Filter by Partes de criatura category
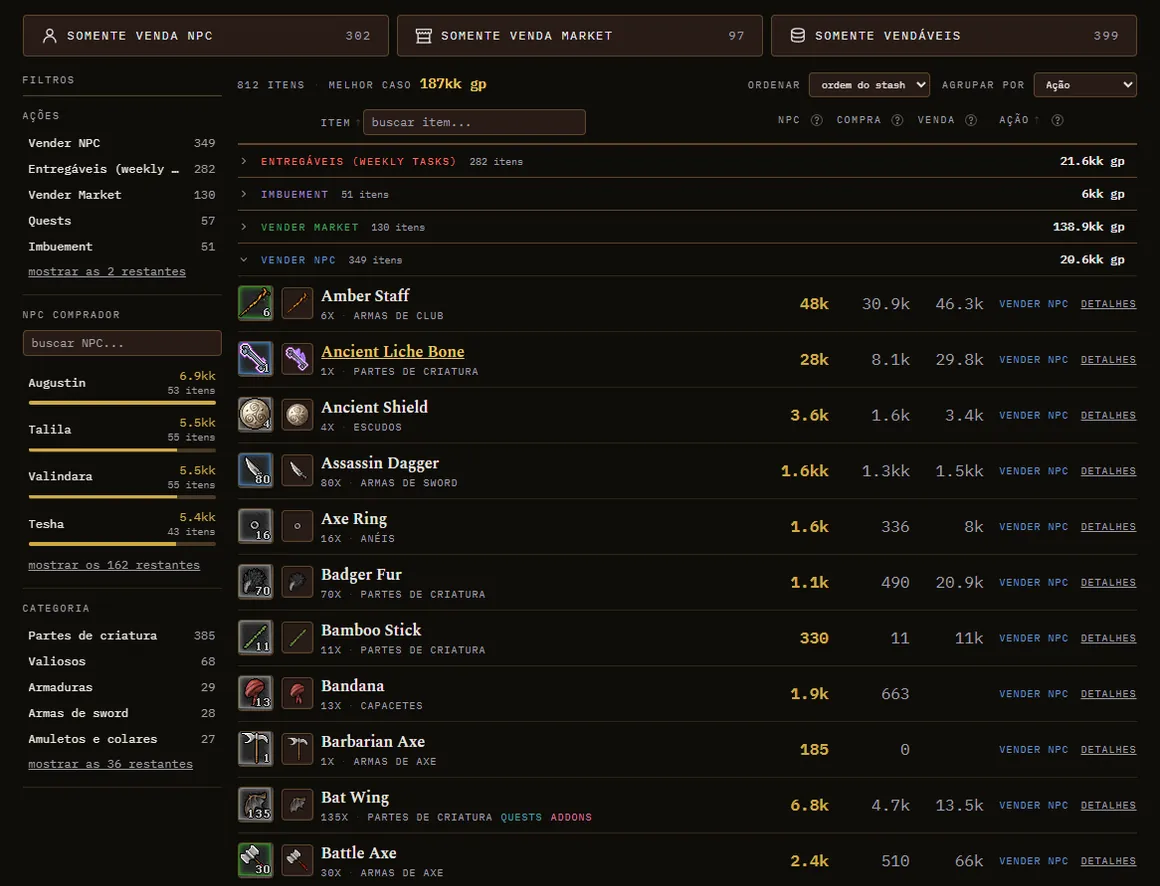The width and height of the screenshot is (1160, 886). [121, 635]
